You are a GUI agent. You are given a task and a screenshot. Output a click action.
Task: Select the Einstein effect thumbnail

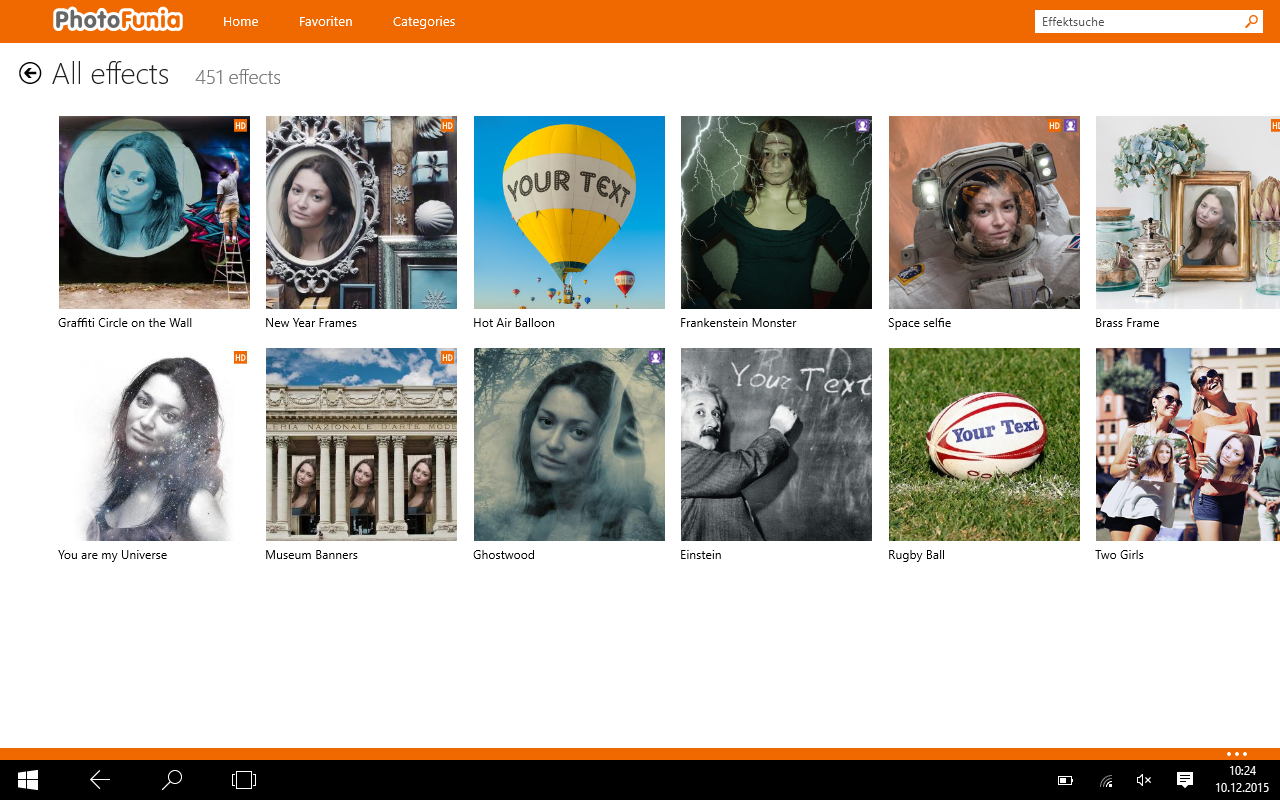pyautogui.click(x=775, y=444)
